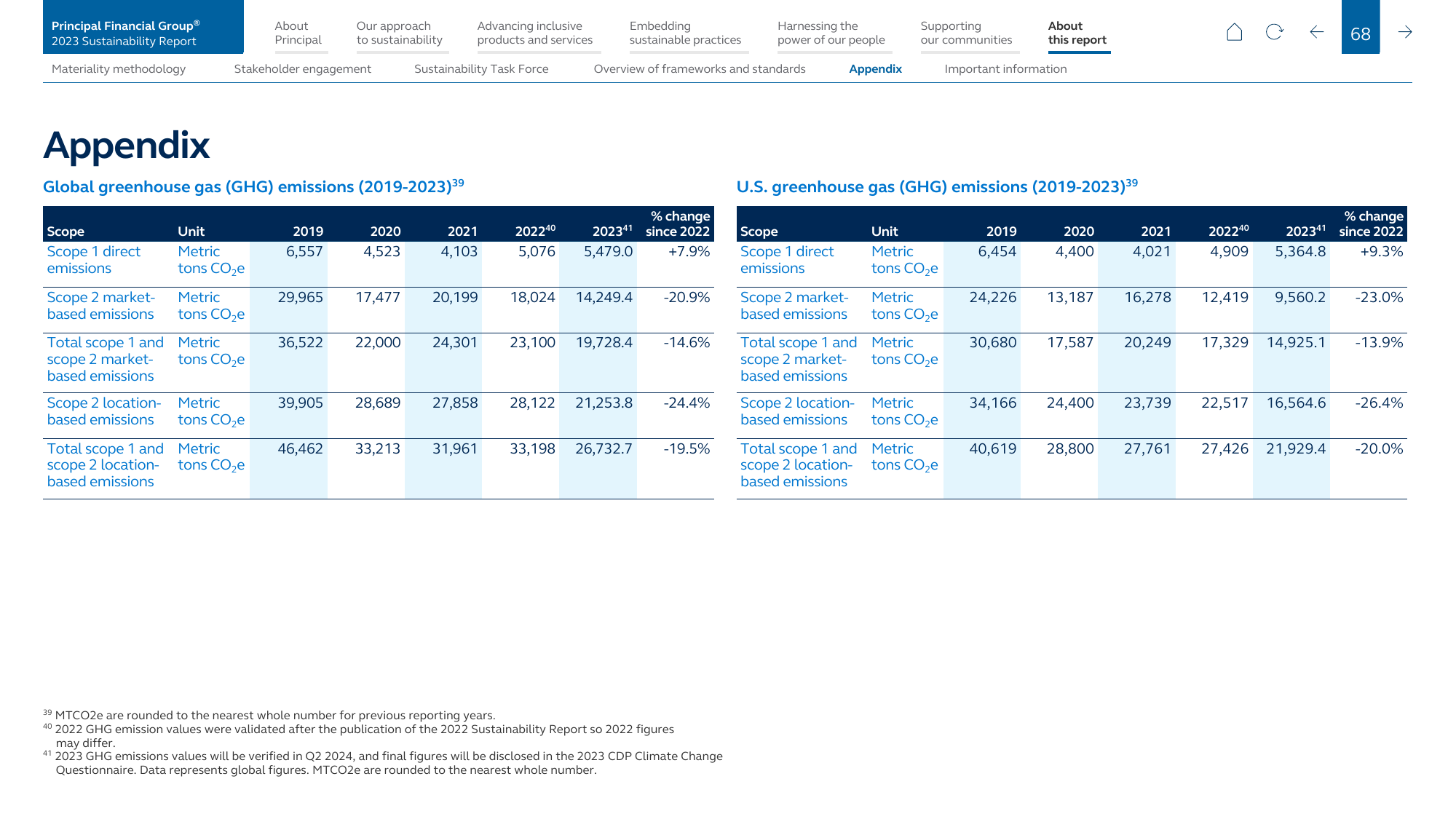Click the value 39,905 in global table

(x=300, y=403)
